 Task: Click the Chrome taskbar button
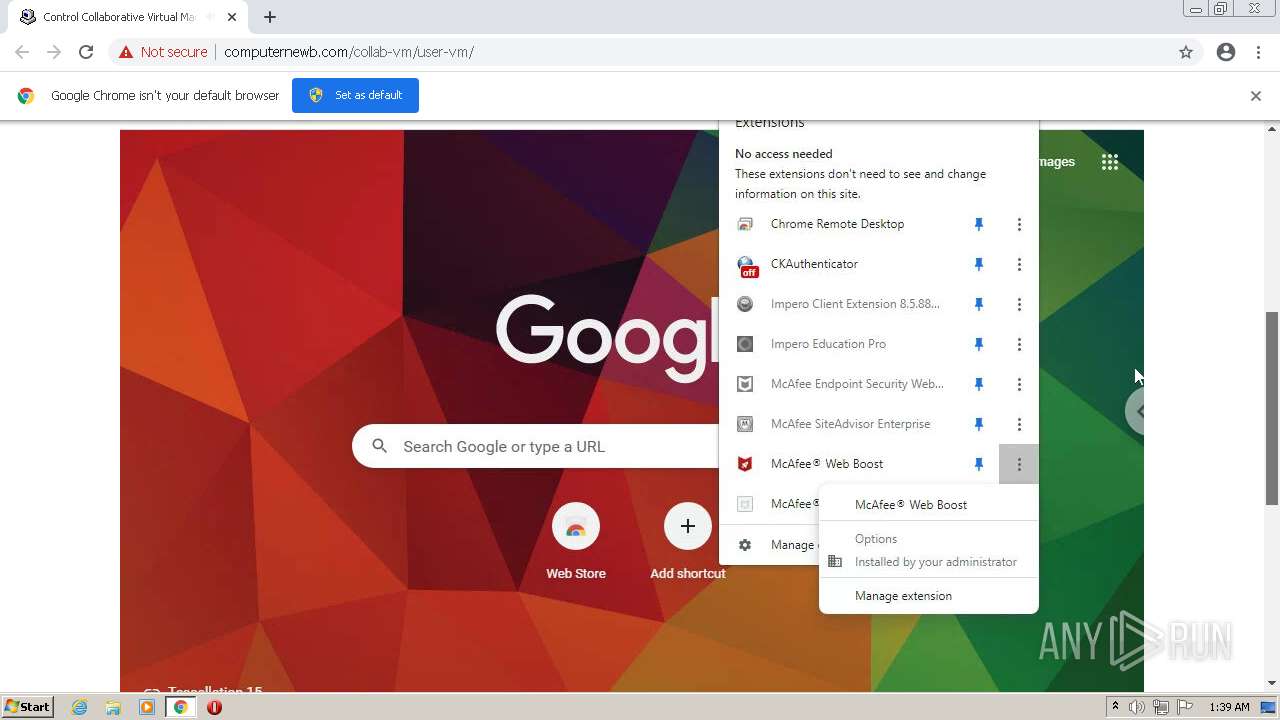(181, 707)
